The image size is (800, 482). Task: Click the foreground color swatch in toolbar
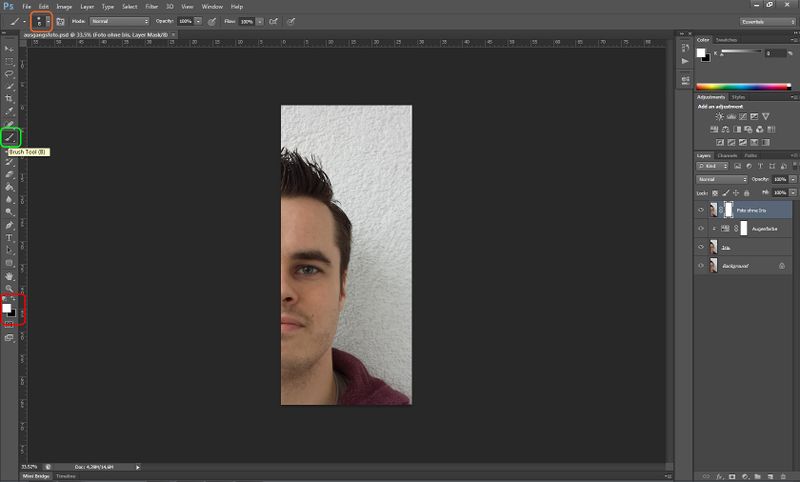6,307
